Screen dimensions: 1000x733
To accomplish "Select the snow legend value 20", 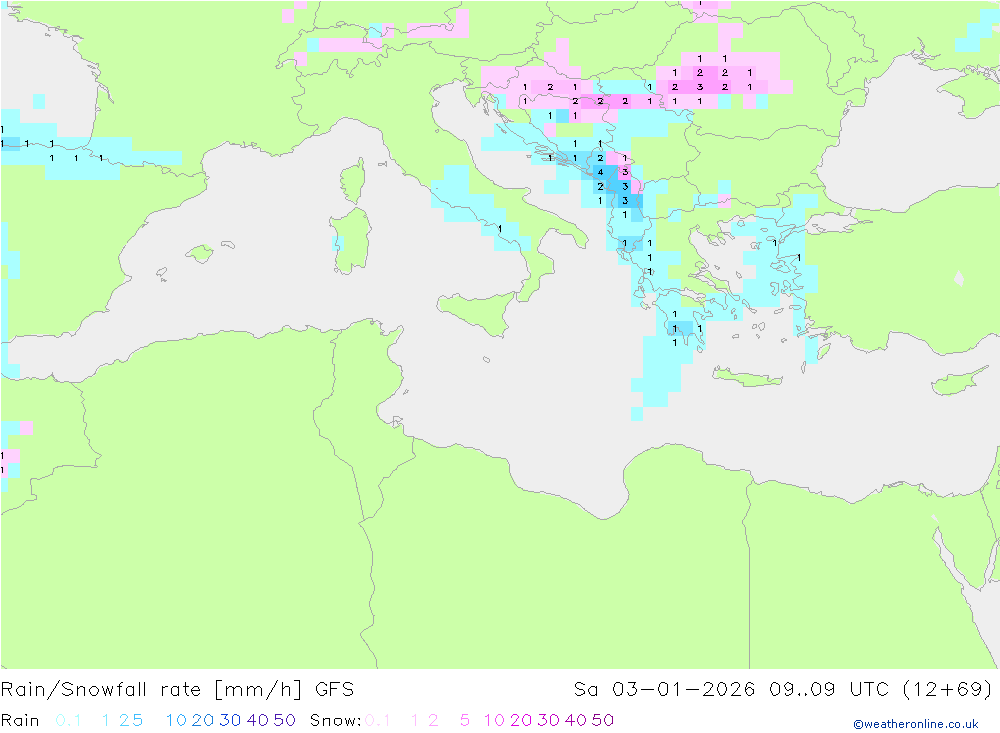I will [521, 720].
